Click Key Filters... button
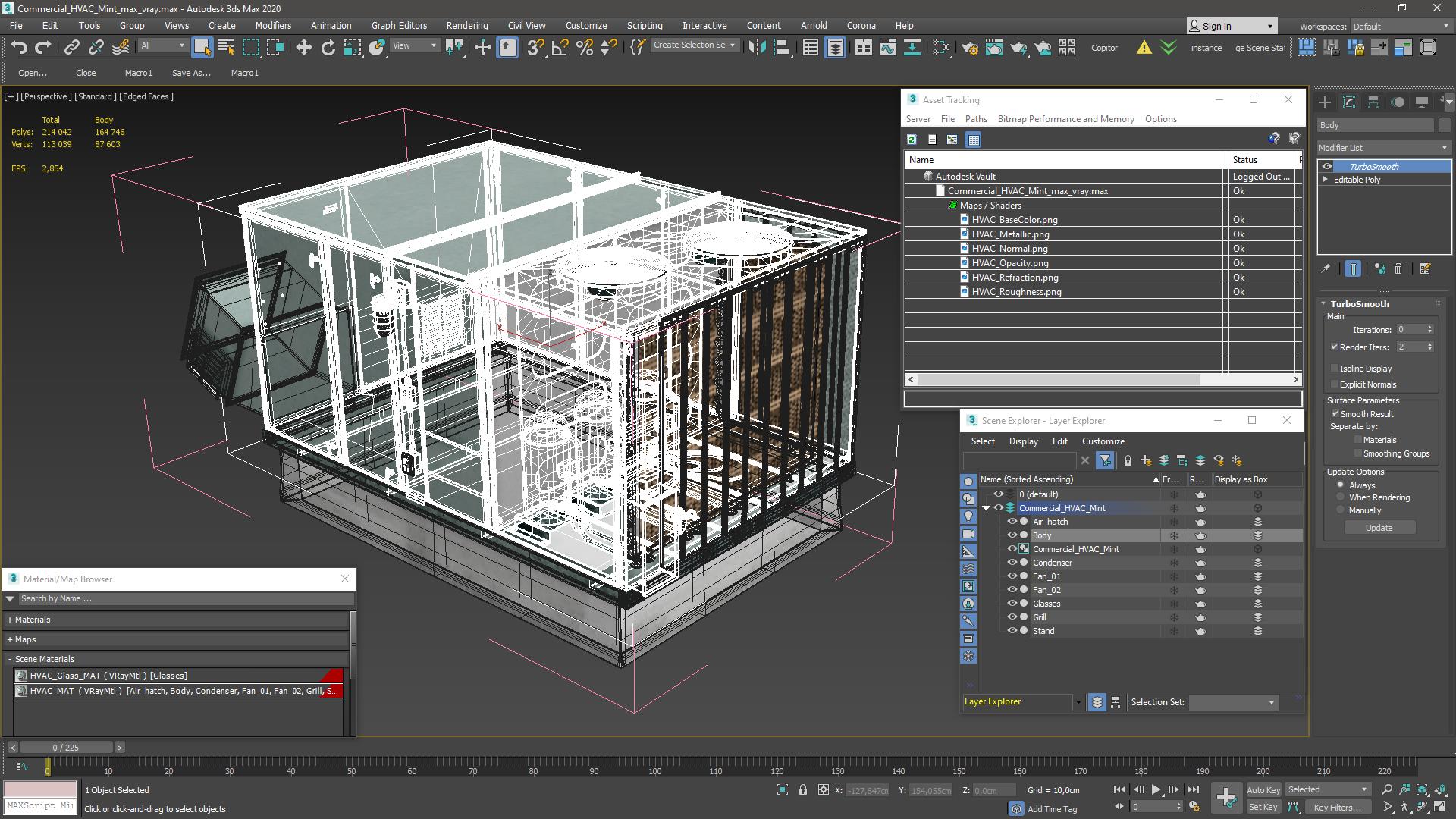1456x819 pixels. [1337, 807]
